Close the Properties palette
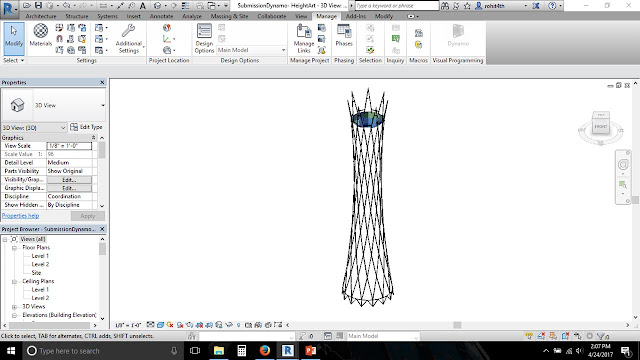 coord(102,82)
